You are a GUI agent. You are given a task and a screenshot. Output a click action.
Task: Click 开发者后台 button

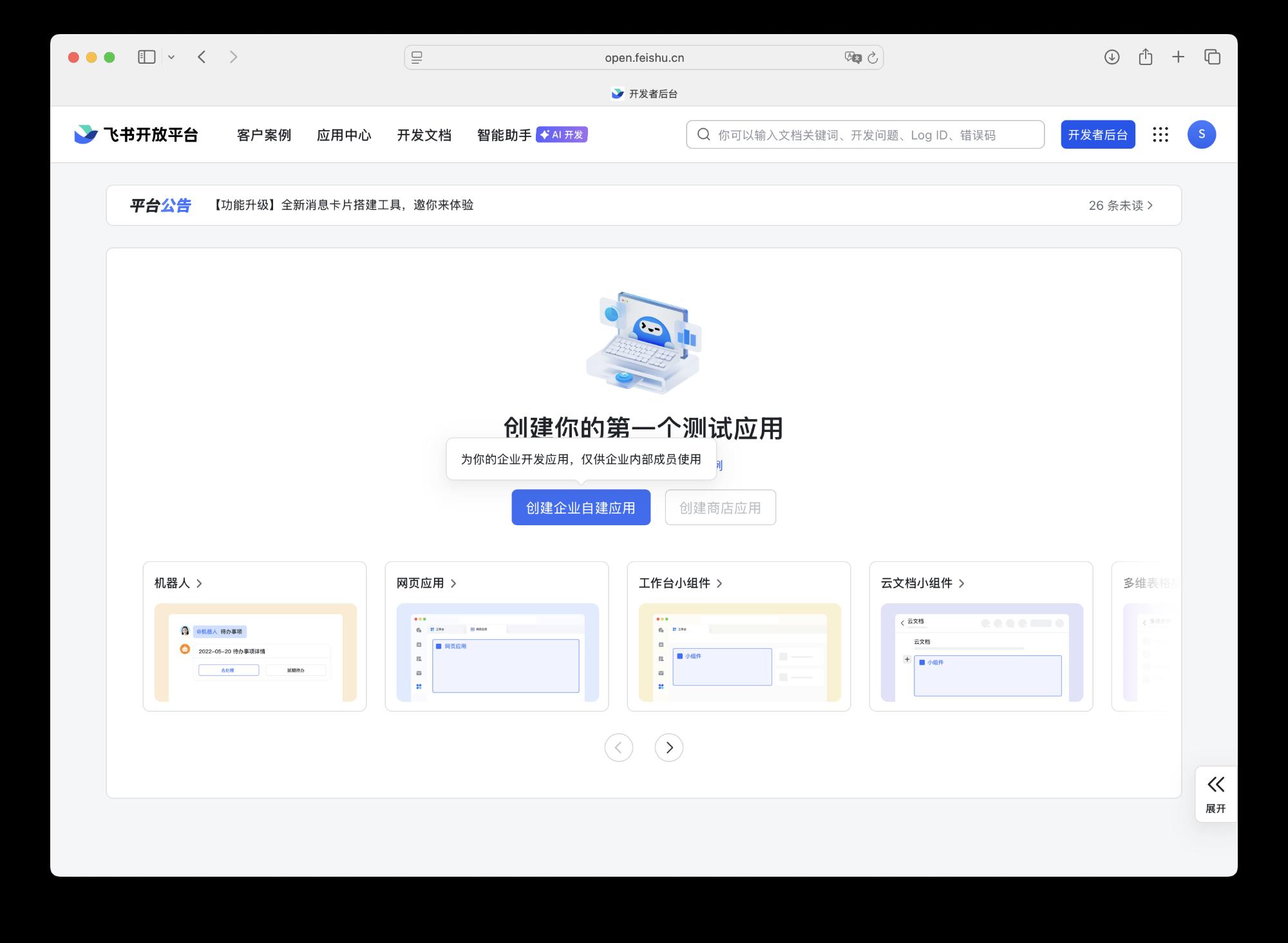coord(1097,135)
